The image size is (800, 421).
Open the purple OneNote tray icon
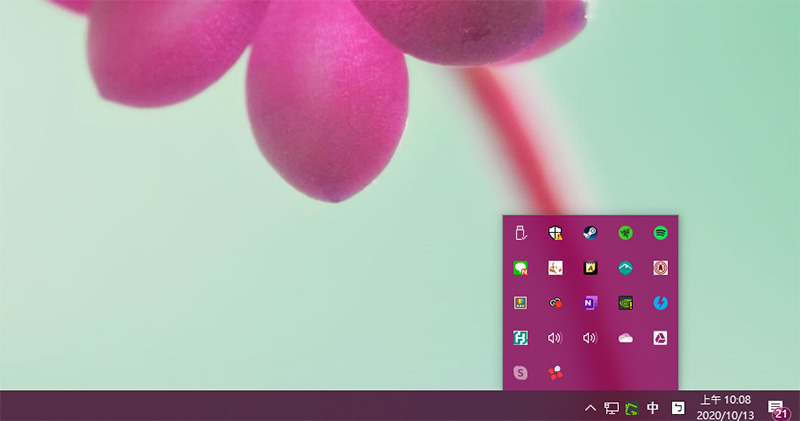[x=590, y=302]
